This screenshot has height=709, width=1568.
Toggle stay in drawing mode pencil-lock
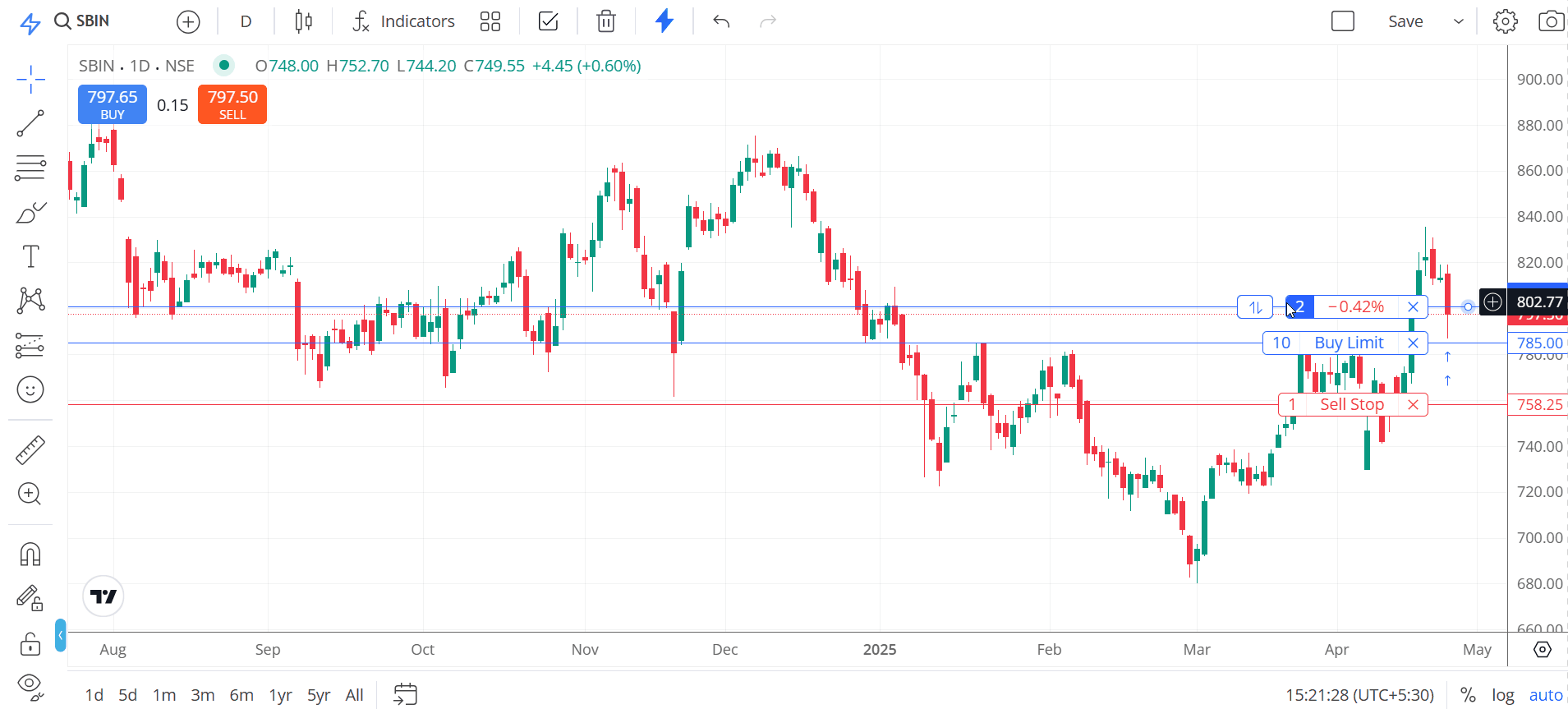[x=30, y=598]
